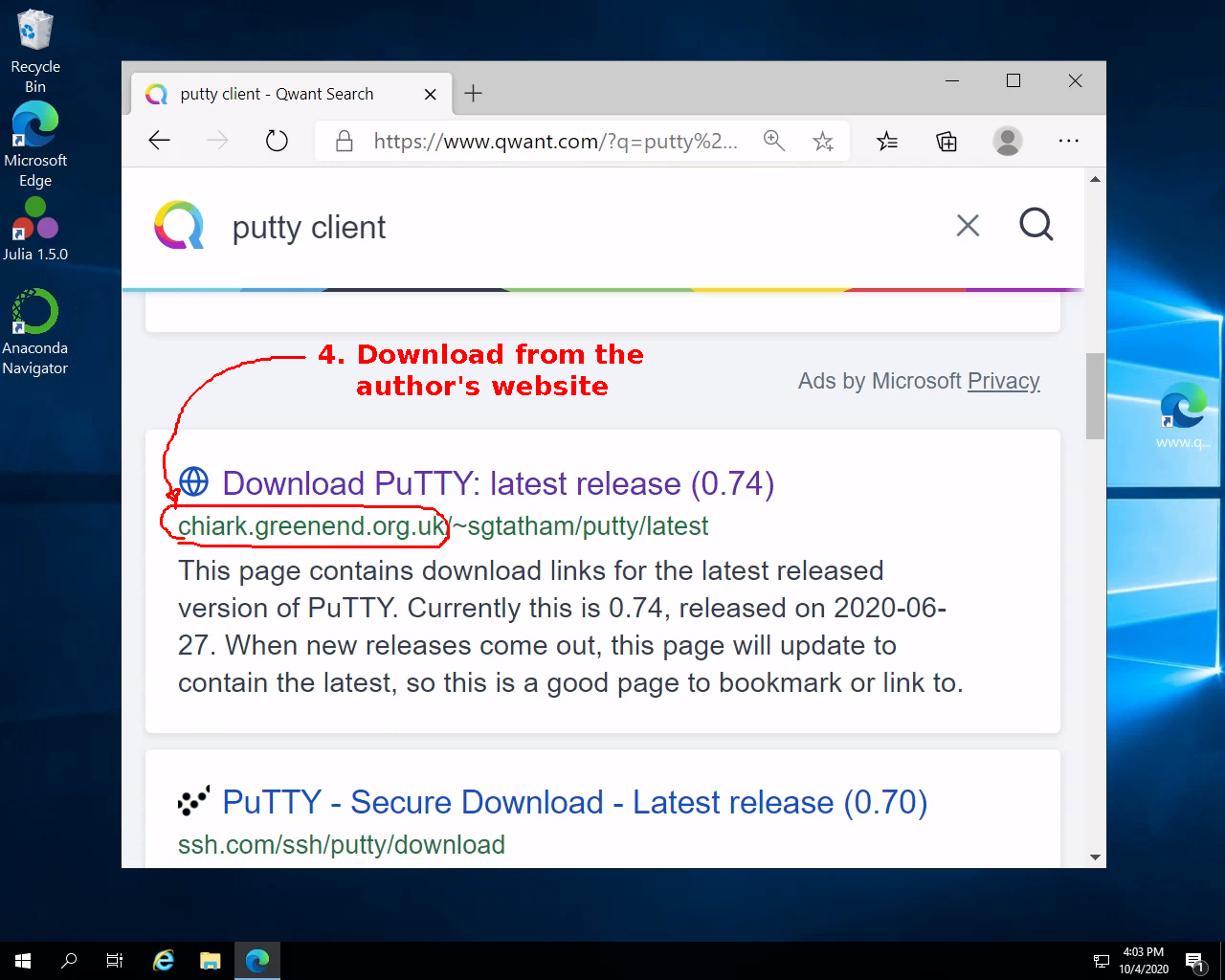Click the page scrollbar thumb
The width and height of the screenshot is (1225, 980).
(1095, 396)
